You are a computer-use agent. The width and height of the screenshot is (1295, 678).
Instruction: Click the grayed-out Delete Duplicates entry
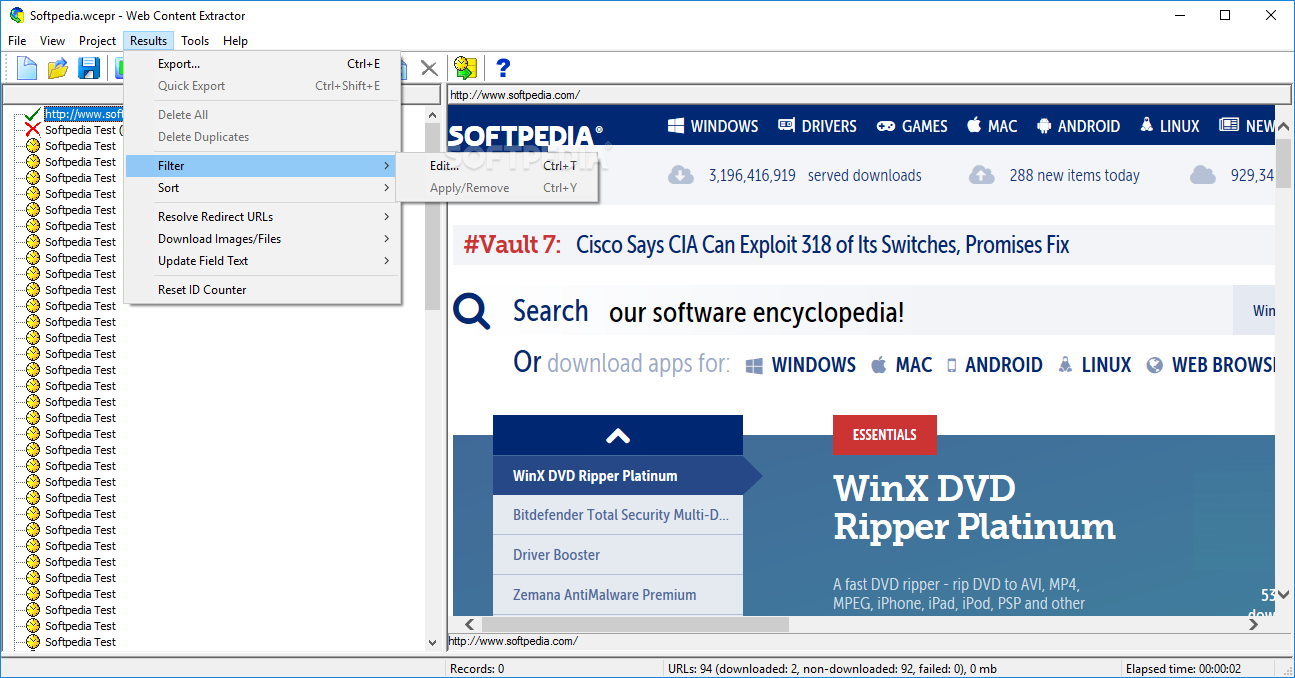[263, 137]
